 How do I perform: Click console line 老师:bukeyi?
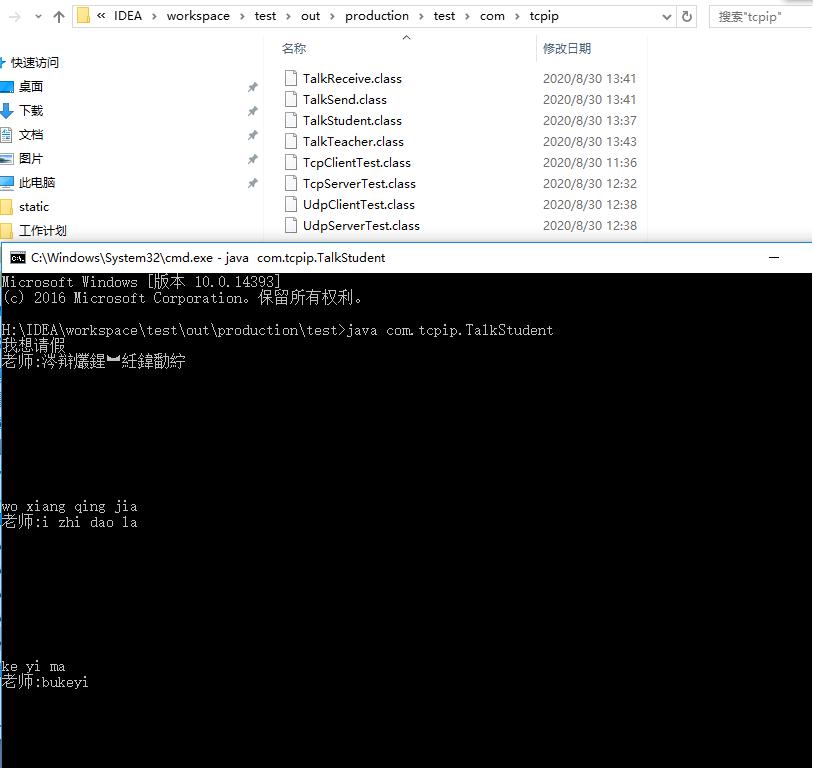45,682
